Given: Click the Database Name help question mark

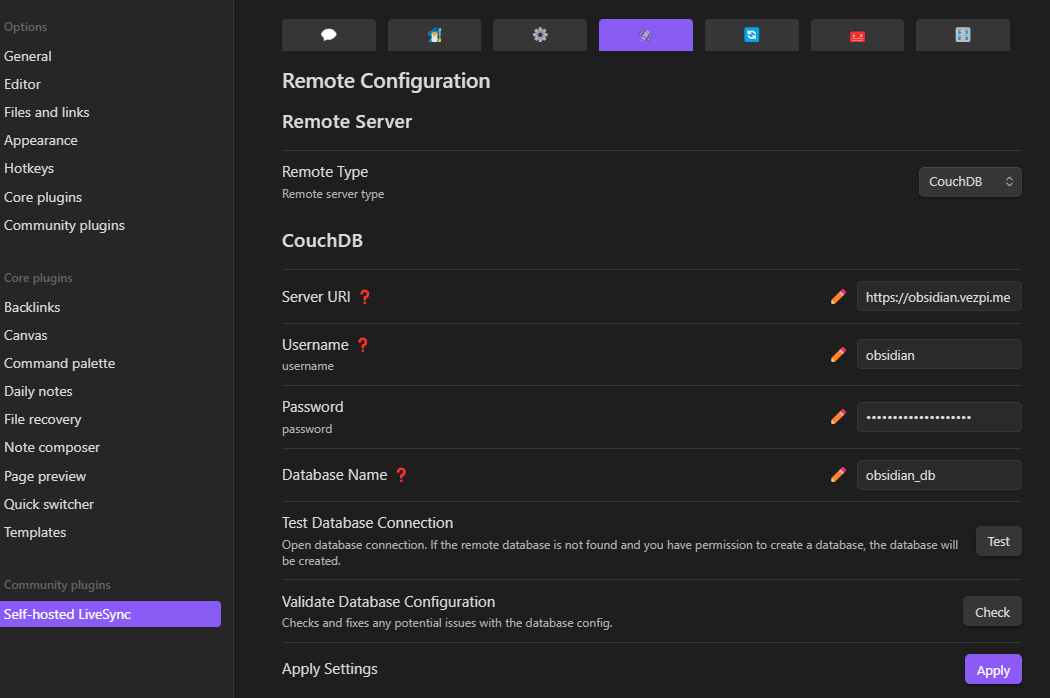Looking at the screenshot, I should point(401,475).
